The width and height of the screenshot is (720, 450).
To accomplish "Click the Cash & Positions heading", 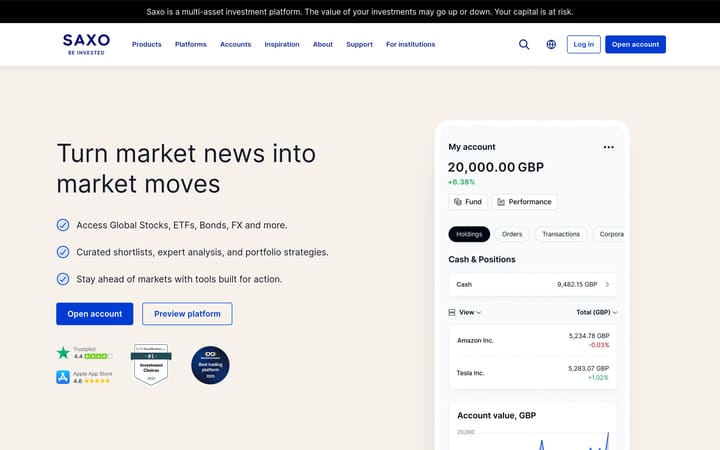I will pos(482,259).
